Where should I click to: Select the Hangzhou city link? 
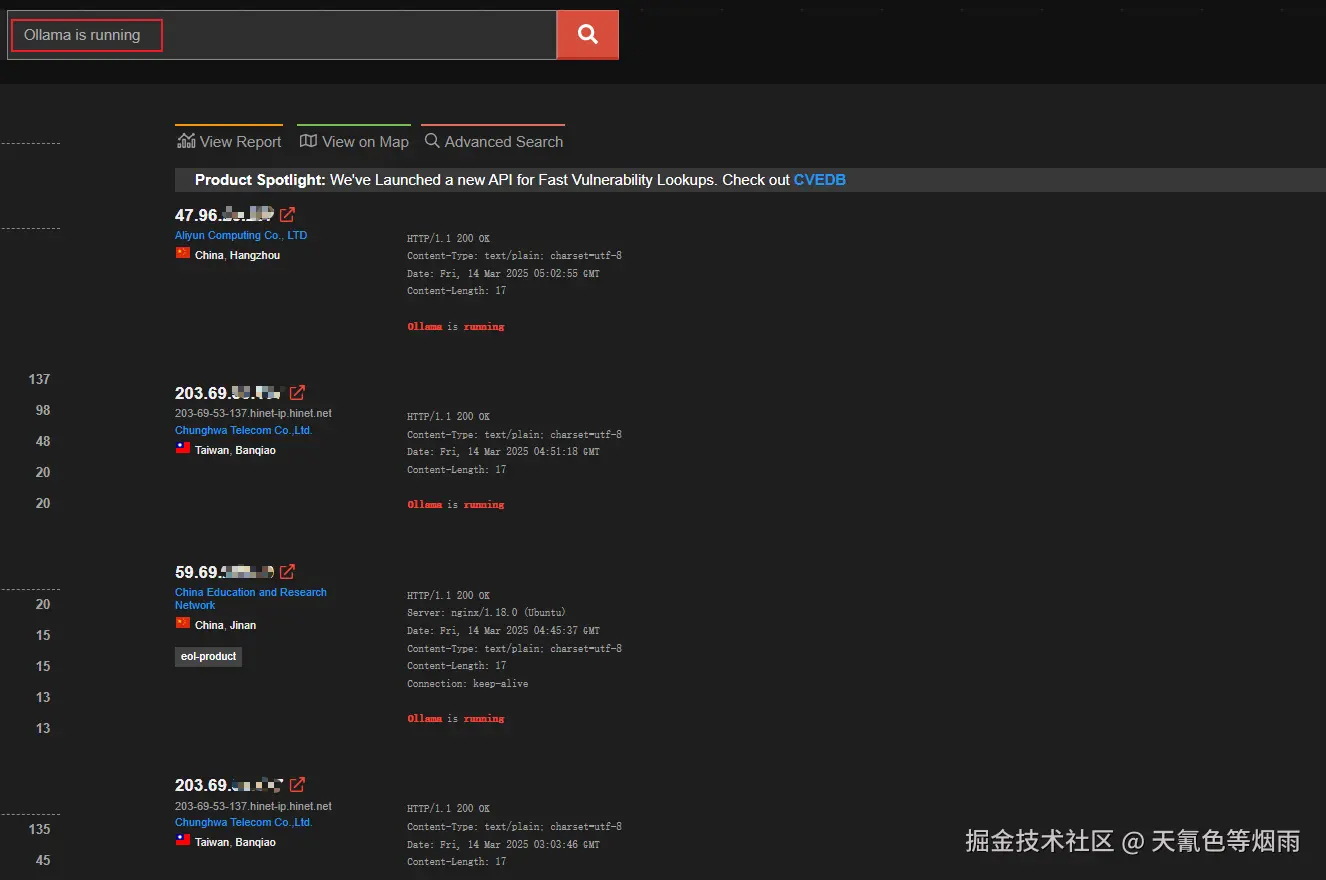tap(255, 255)
